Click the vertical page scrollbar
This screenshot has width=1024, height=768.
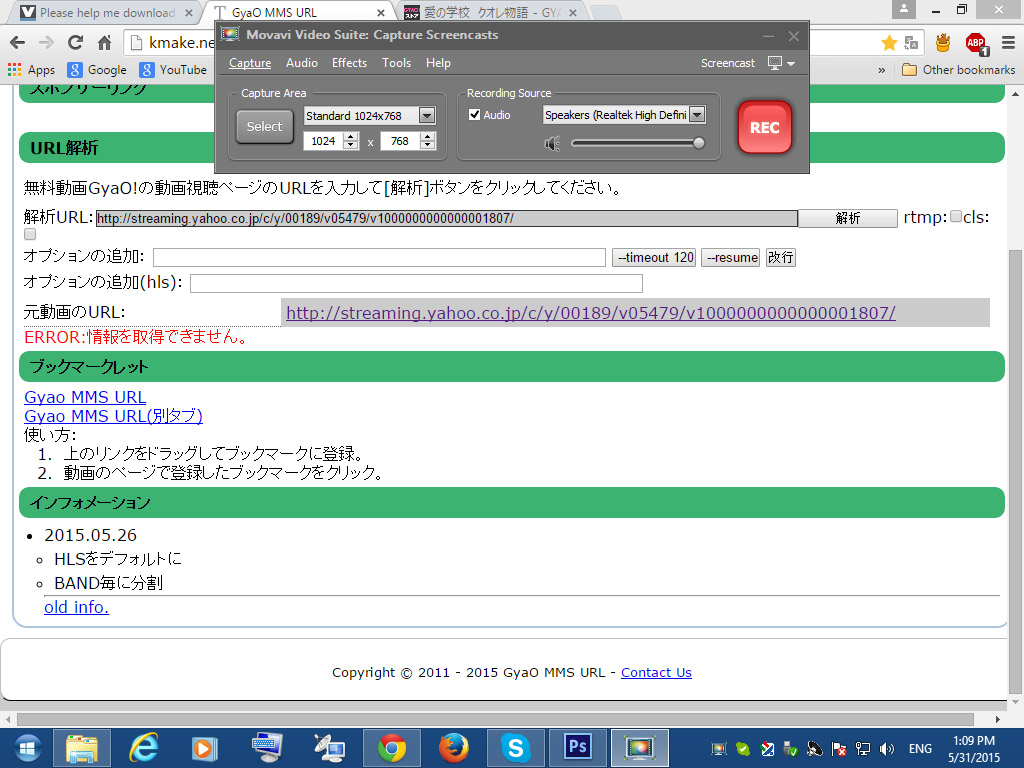(x=1016, y=472)
